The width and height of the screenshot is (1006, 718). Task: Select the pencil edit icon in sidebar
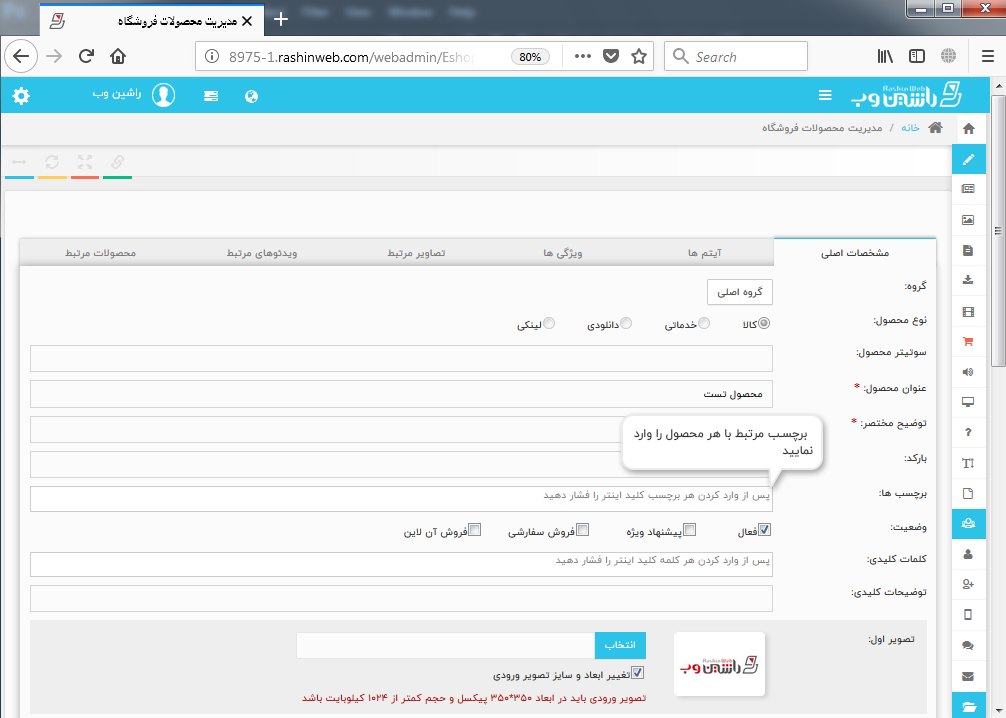pyautogui.click(x=969, y=159)
